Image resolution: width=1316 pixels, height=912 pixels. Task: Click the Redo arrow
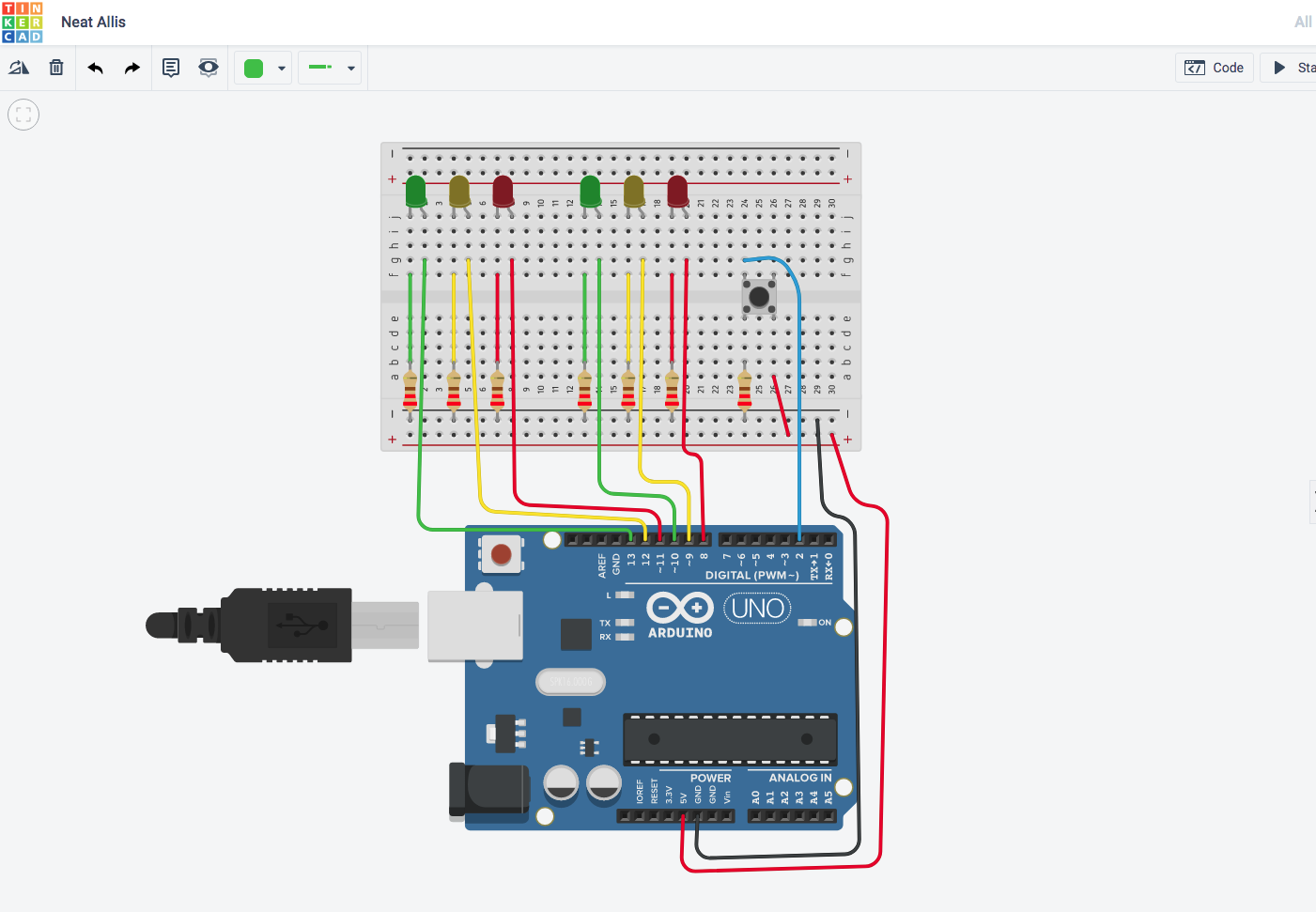(x=132, y=67)
